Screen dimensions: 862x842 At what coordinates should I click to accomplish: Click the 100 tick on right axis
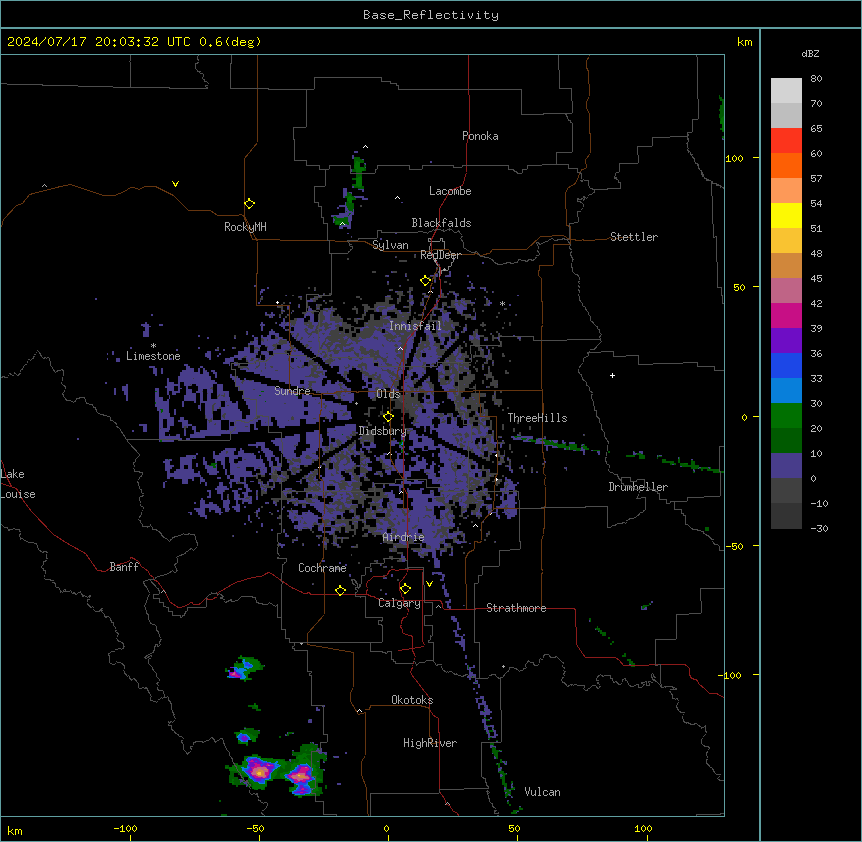point(734,158)
